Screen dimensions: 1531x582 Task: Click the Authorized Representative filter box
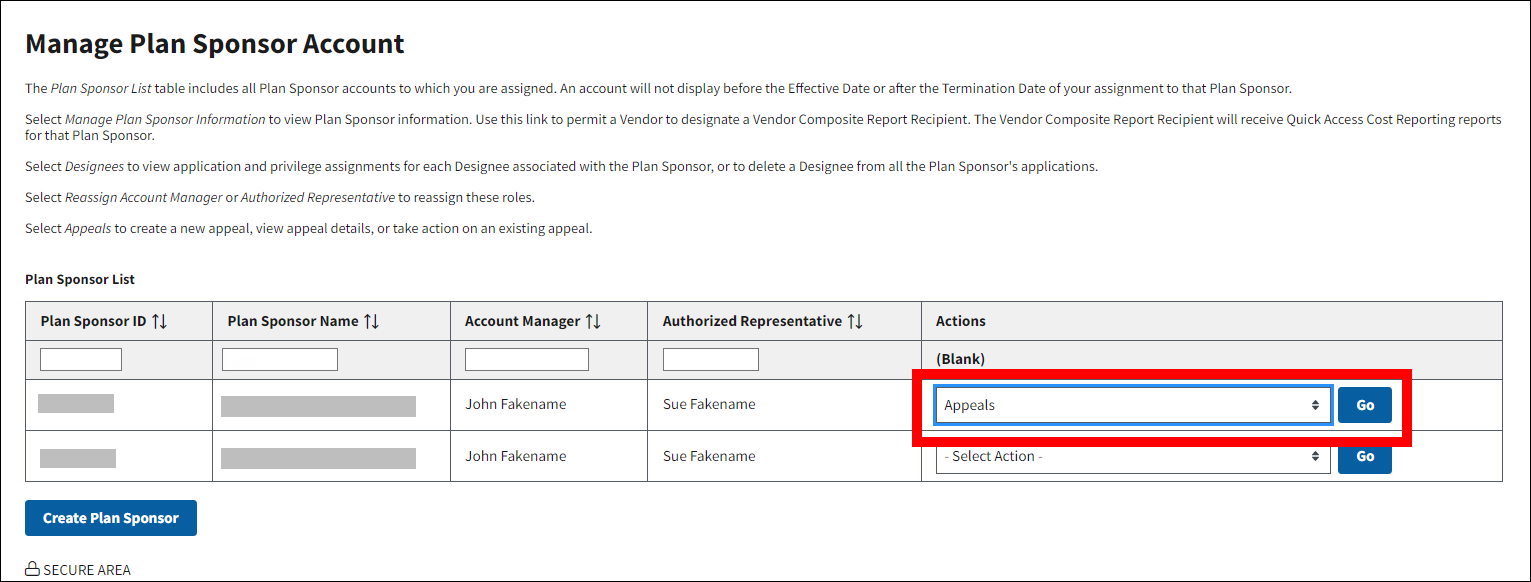coord(711,359)
